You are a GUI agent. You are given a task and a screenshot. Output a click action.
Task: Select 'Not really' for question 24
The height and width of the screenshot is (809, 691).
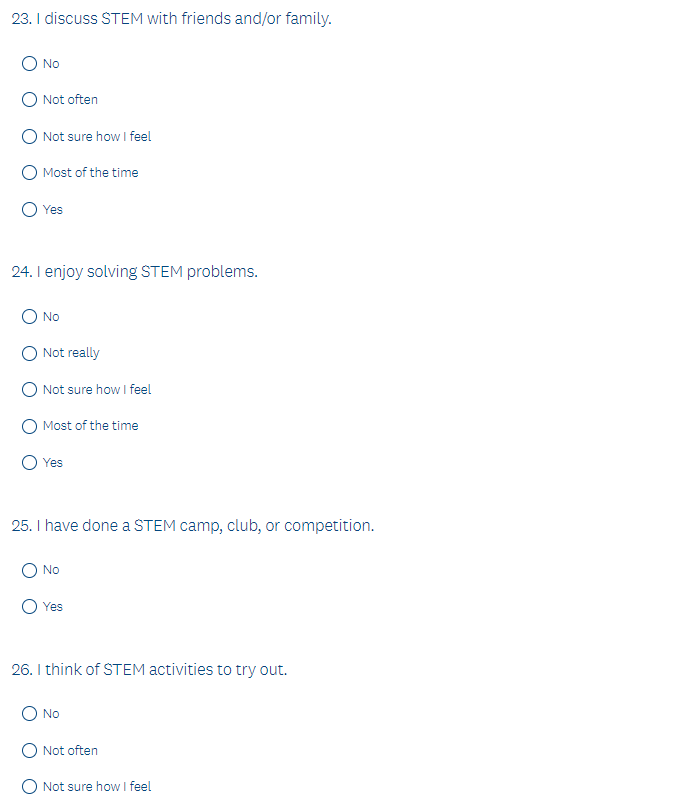click(30, 353)
